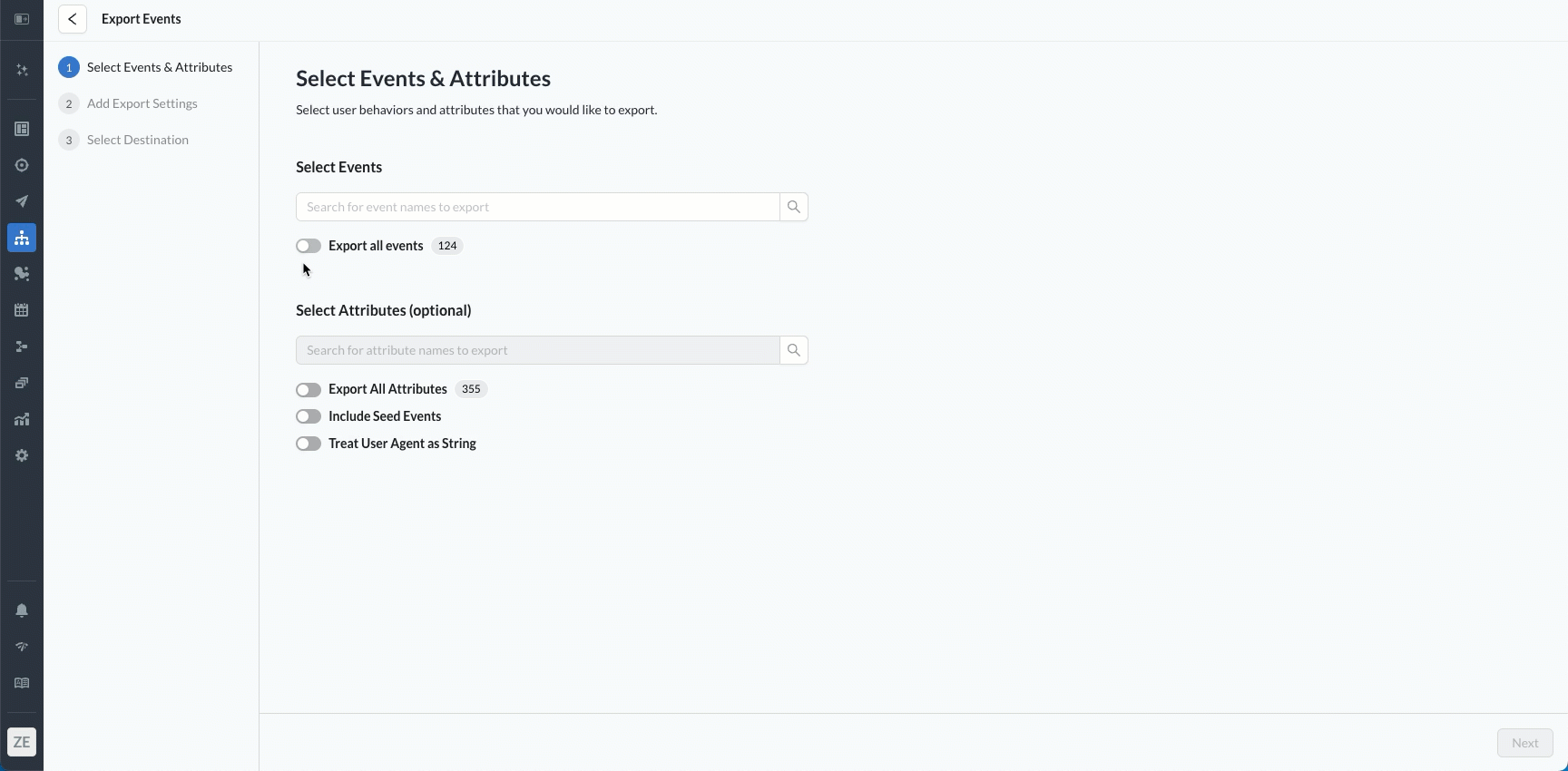
Task: Open the dashboard layout icon in sidebar
Action: [x=22, y=129]
